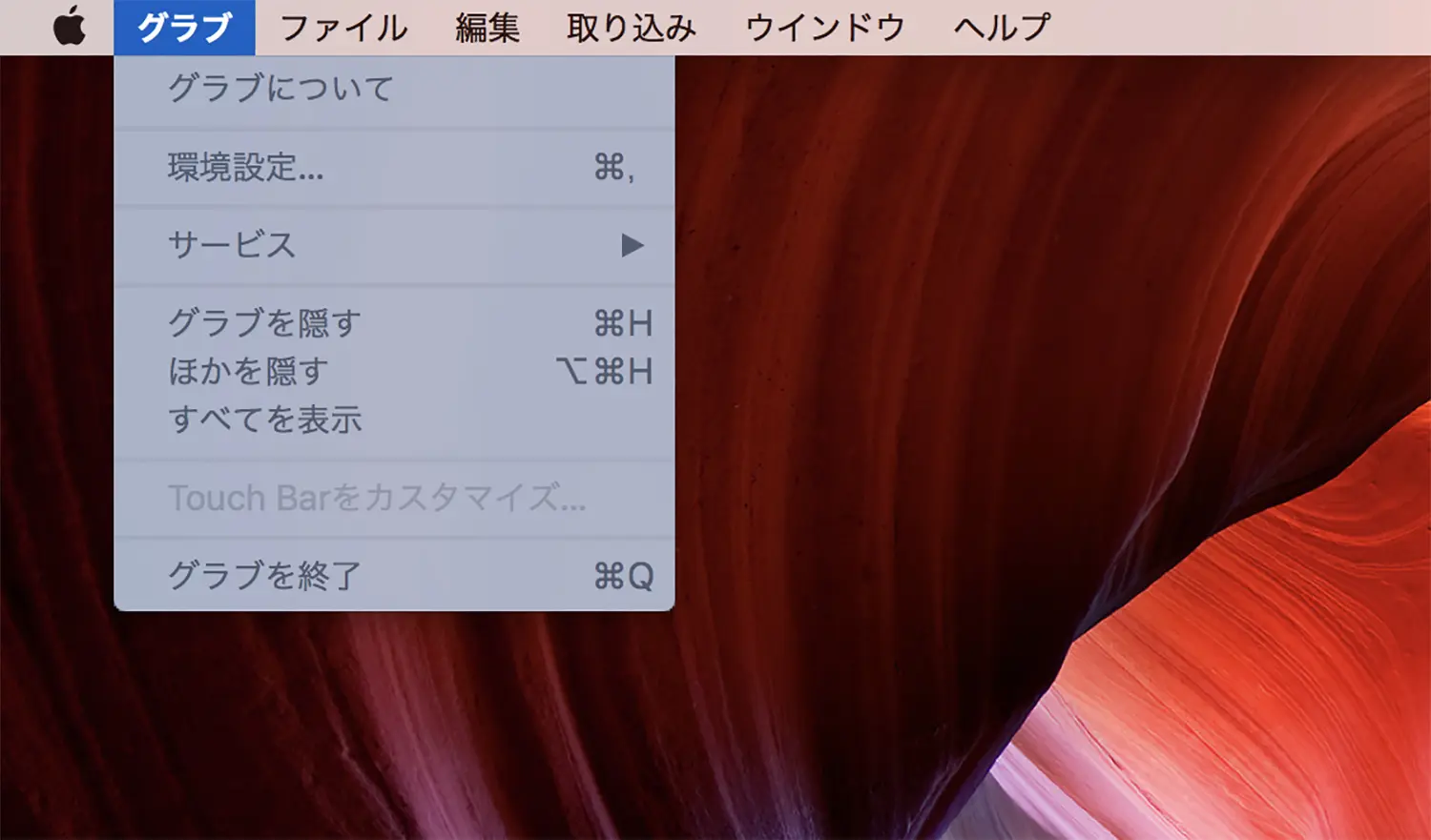This screenshot has width=1431, height=840.
Task: Open the ヘルプ menu
Action: pyautogui.click(x=1002, y=27)
